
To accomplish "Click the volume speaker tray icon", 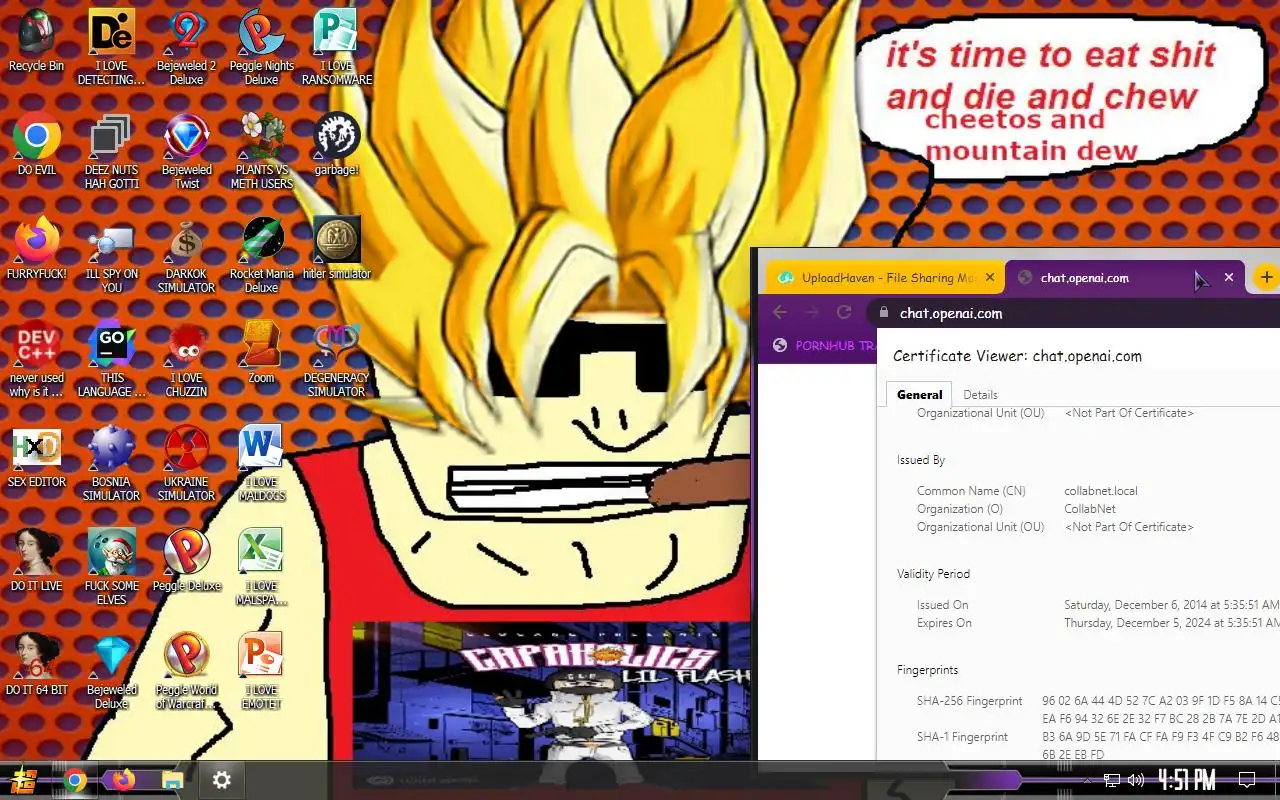I will (x=1136, y=780).
